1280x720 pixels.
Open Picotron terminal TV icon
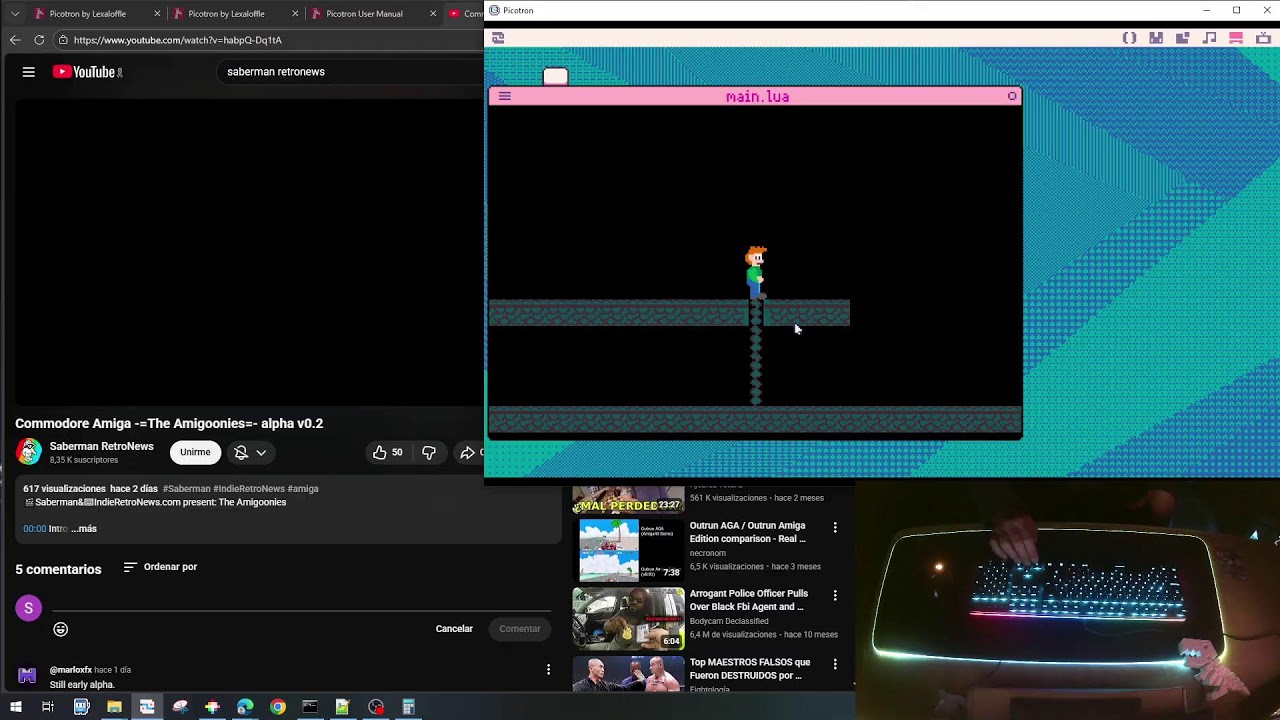(1263, 38)
